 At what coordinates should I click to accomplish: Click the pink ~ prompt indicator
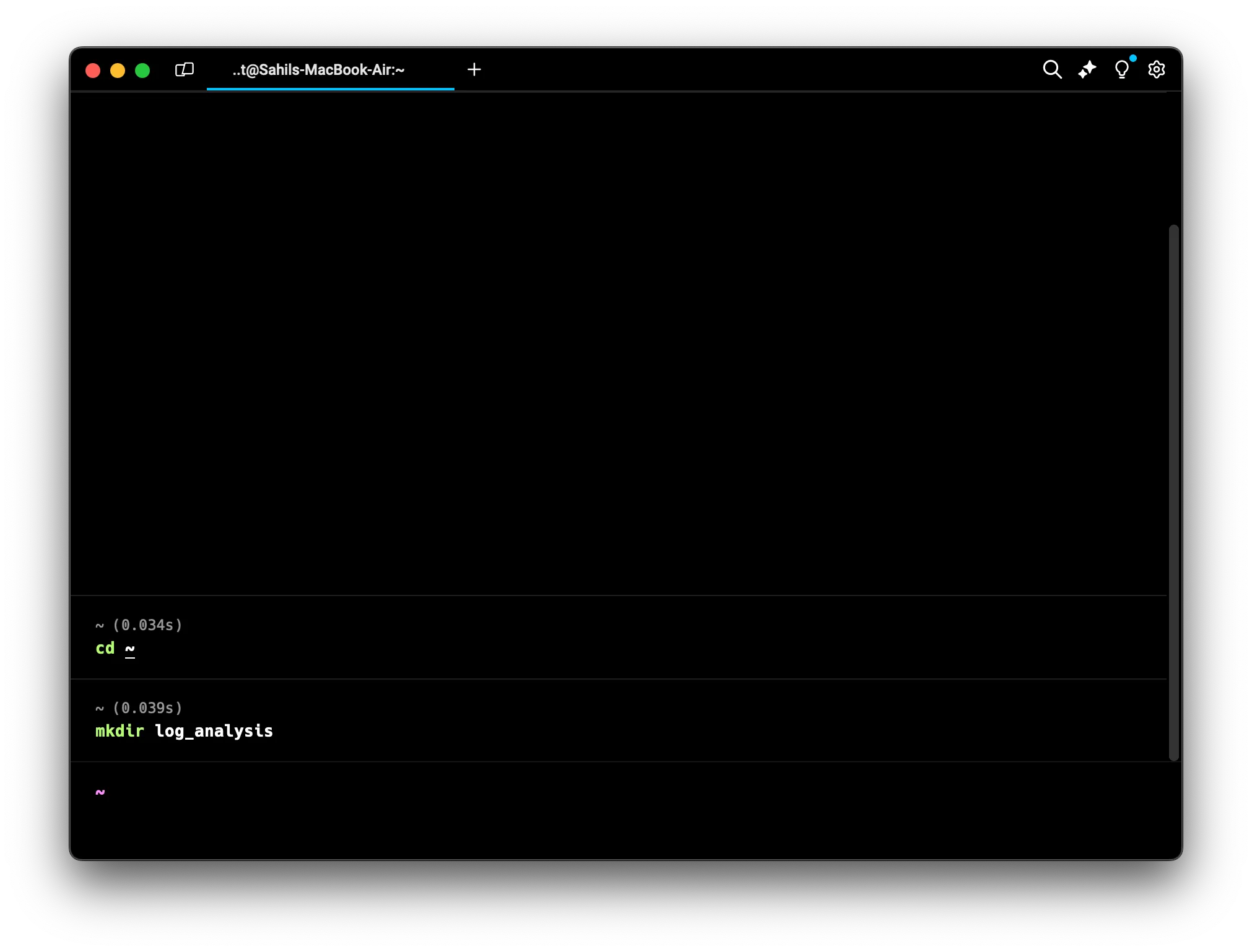pos(100,792)
